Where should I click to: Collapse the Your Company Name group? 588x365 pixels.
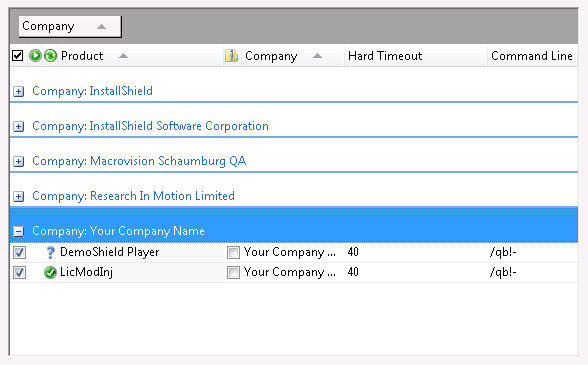(x=18, y=231)
